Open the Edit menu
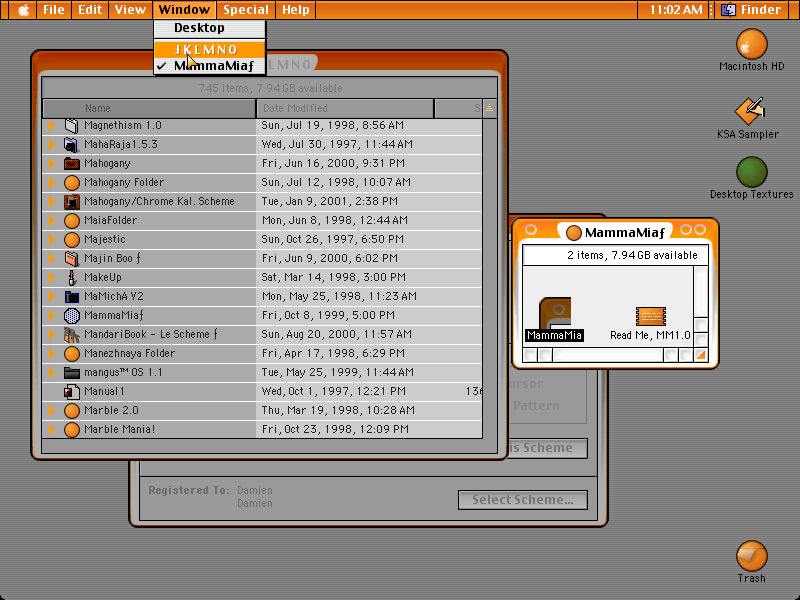This screenshot has height=600, width=800. click(x=90, y=10)
